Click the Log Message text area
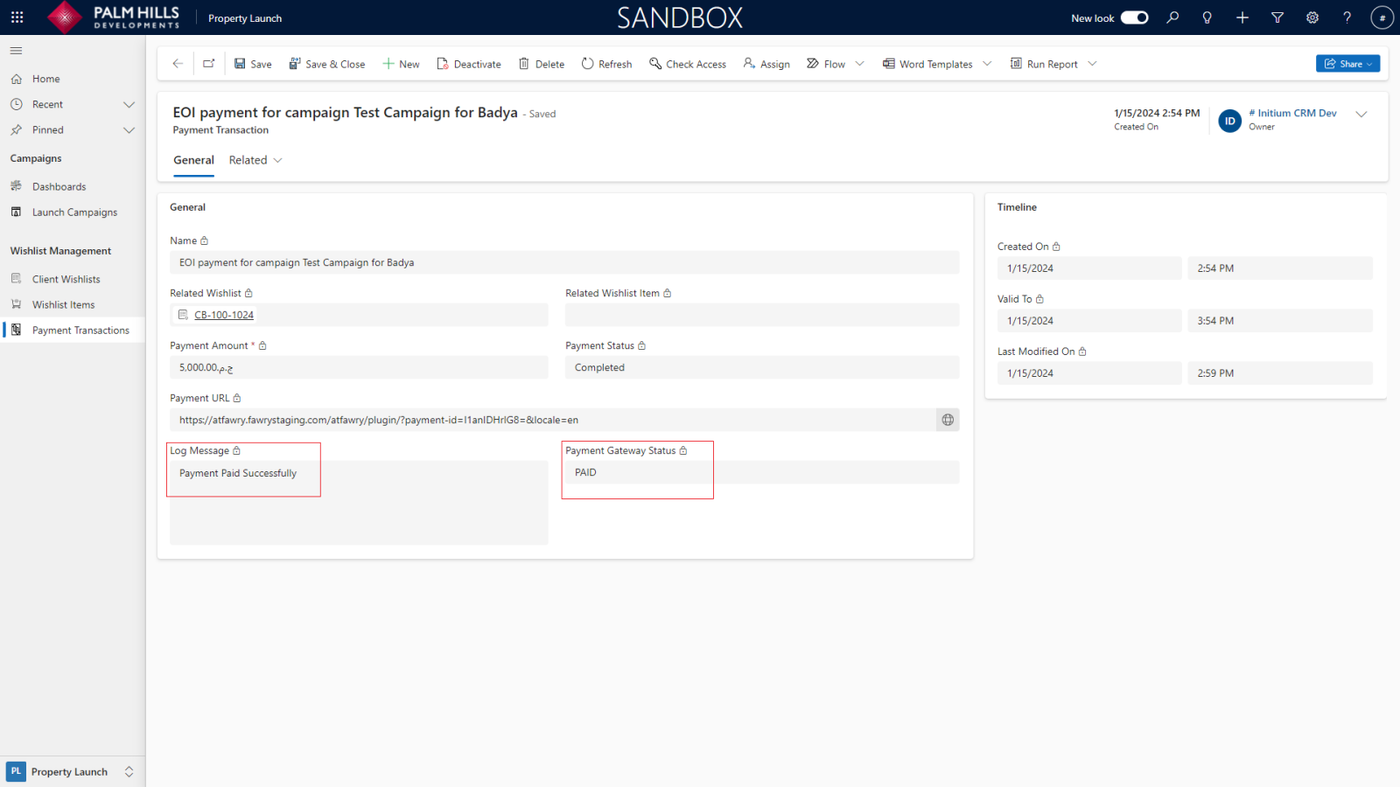Image resolution: width=1400 pixels, height=787 pixels. pyautogui.click(x=359, y=503)
